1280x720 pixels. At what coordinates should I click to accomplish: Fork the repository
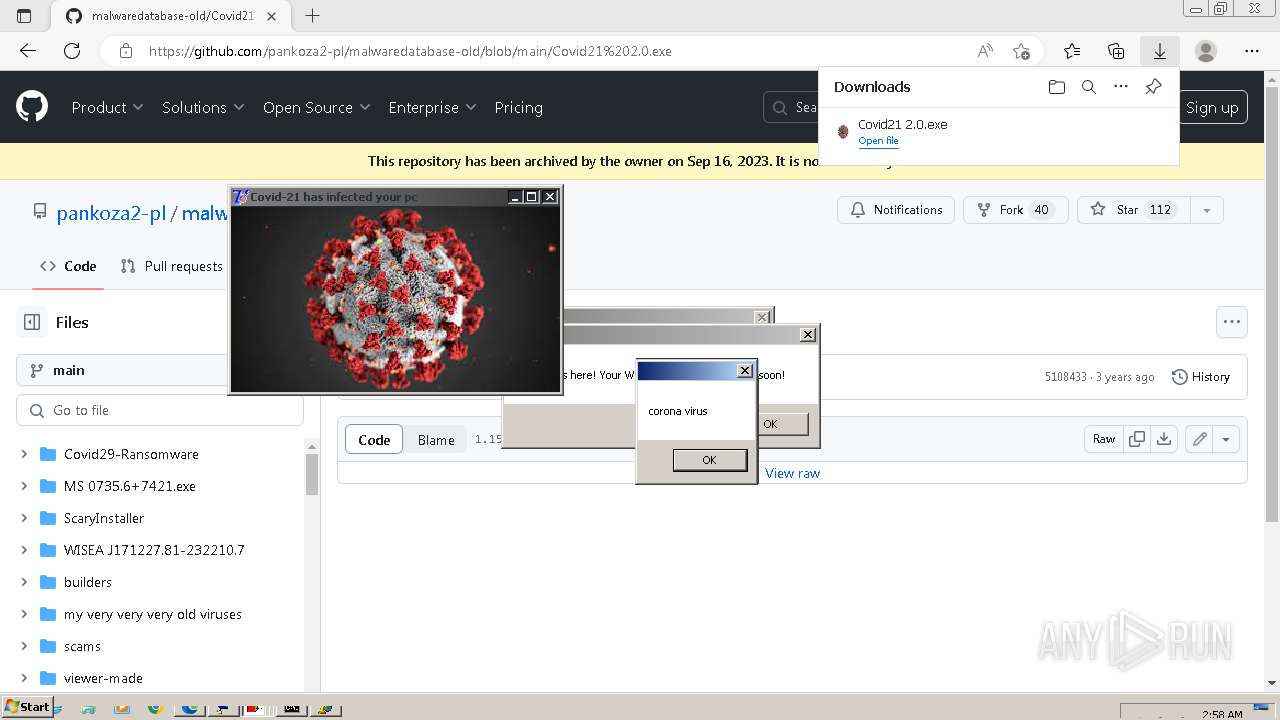coord(1015,210)
